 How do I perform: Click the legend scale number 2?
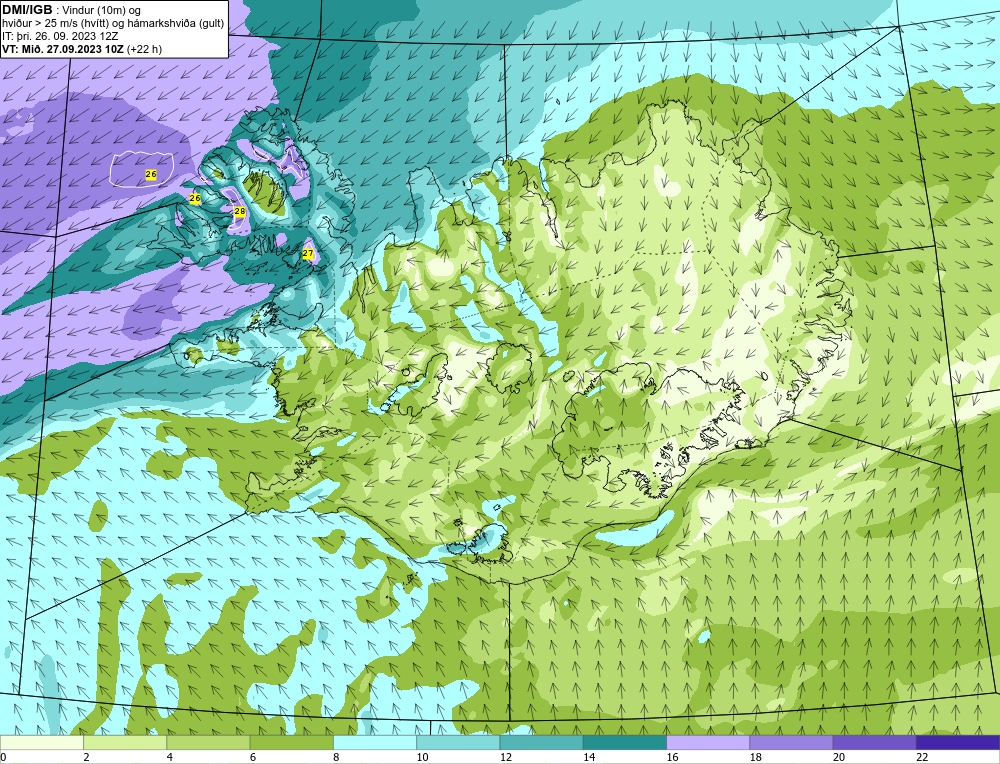86,757
